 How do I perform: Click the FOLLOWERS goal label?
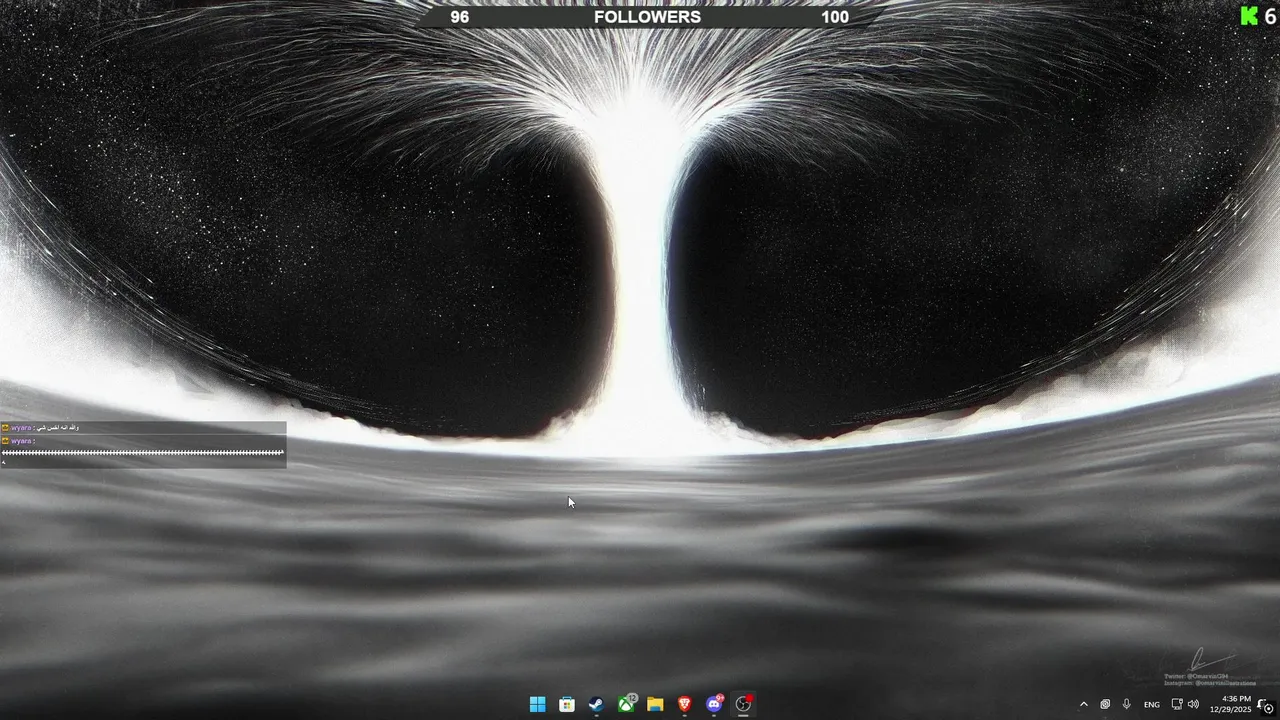(647, 17)
